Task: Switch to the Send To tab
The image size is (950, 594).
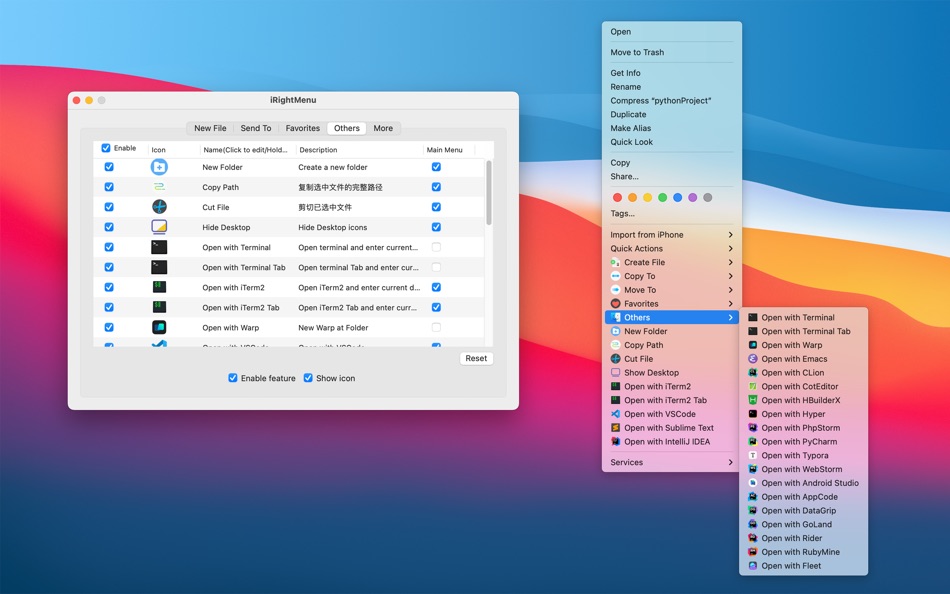Action: [256, 128]
